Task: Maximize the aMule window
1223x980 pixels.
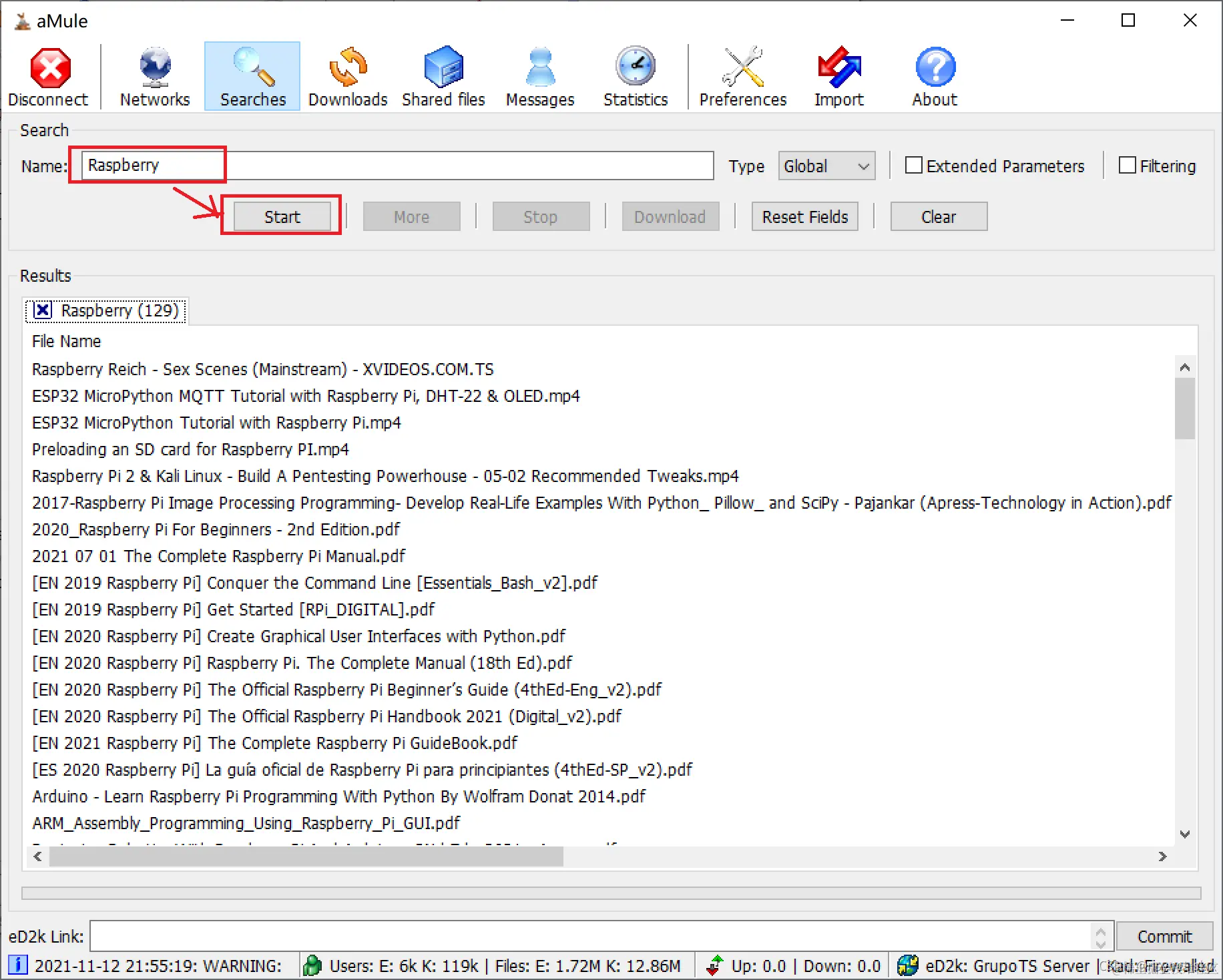Action: 1128,21
